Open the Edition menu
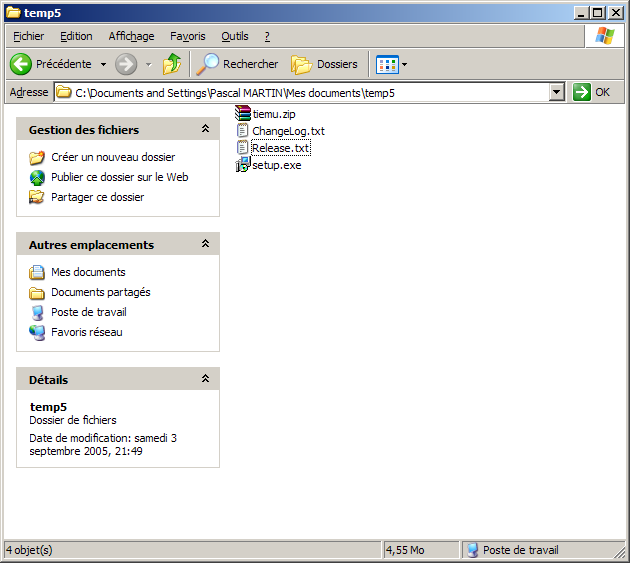This screenshot has height=563, width=630. (x=76, y=36)
